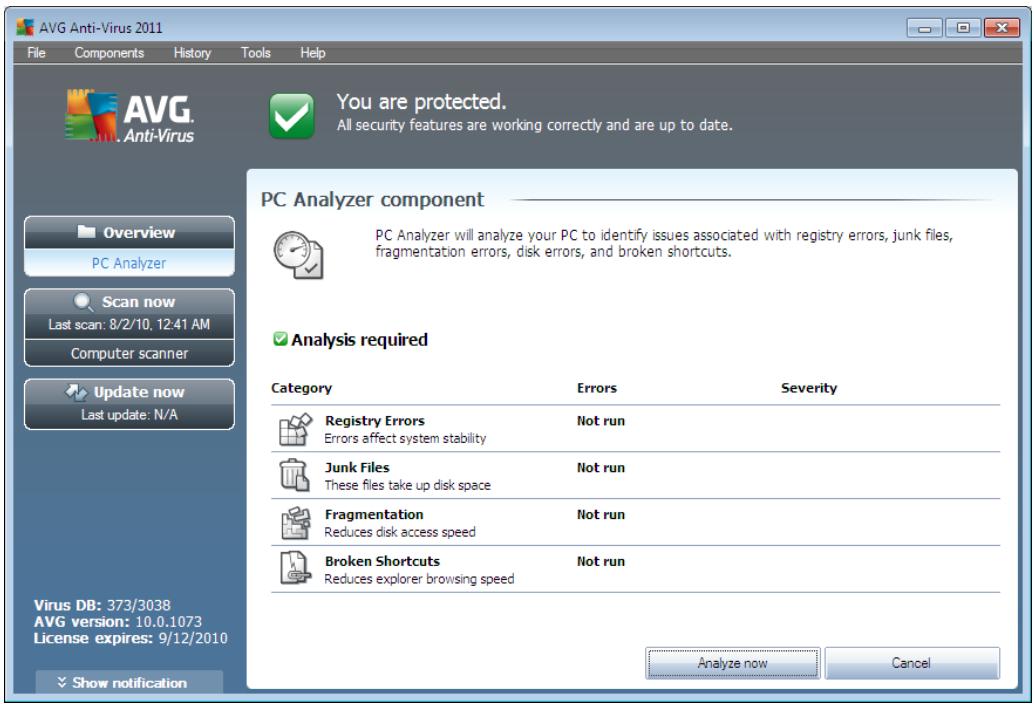Select the Junk Files row title
This screenshot has height=704, width=1034.
click(x=357, y=467)
